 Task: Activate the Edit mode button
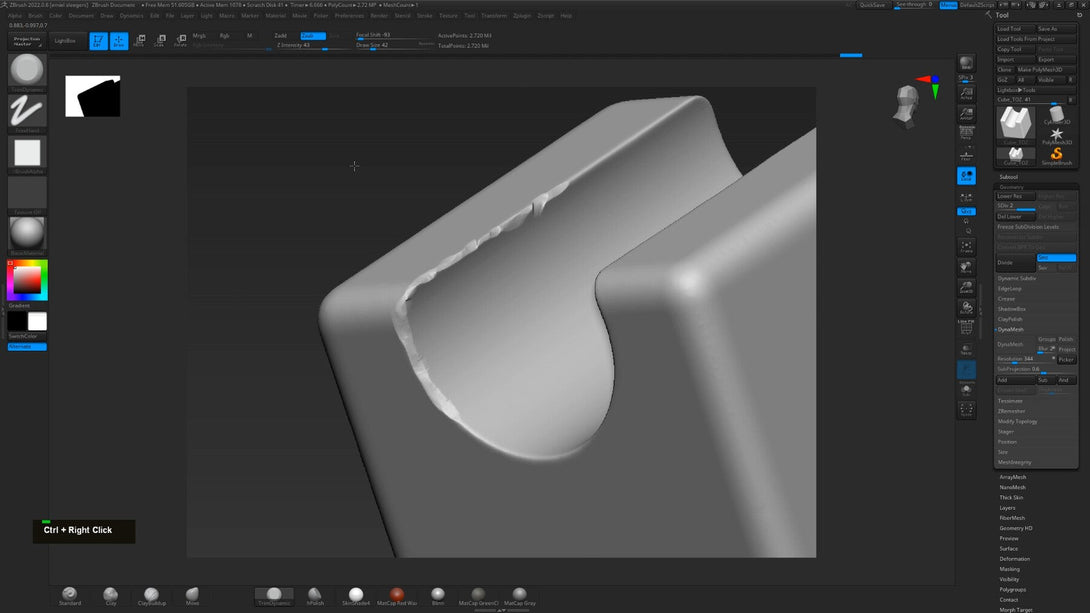(98, 41)
